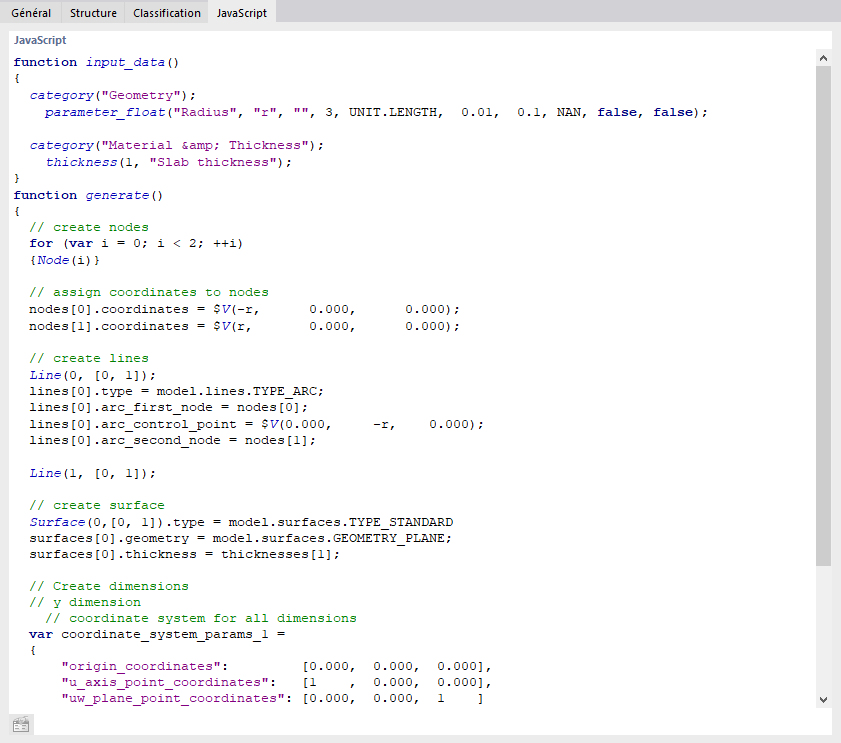Click the '// Create dimensions' comment
Image resolution: width=841 pixels, height=743 pixels.
pos(109,586)
